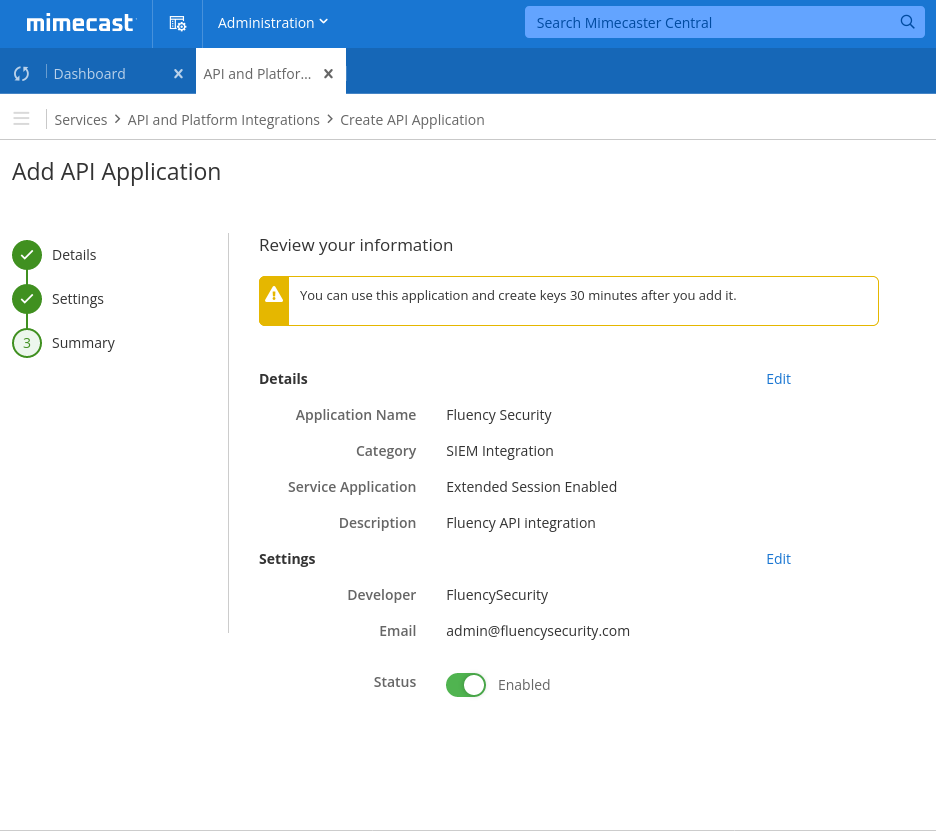The image size is (936, 839).
Task: Click the Review your information heading
Action: (x=356, y=245)
